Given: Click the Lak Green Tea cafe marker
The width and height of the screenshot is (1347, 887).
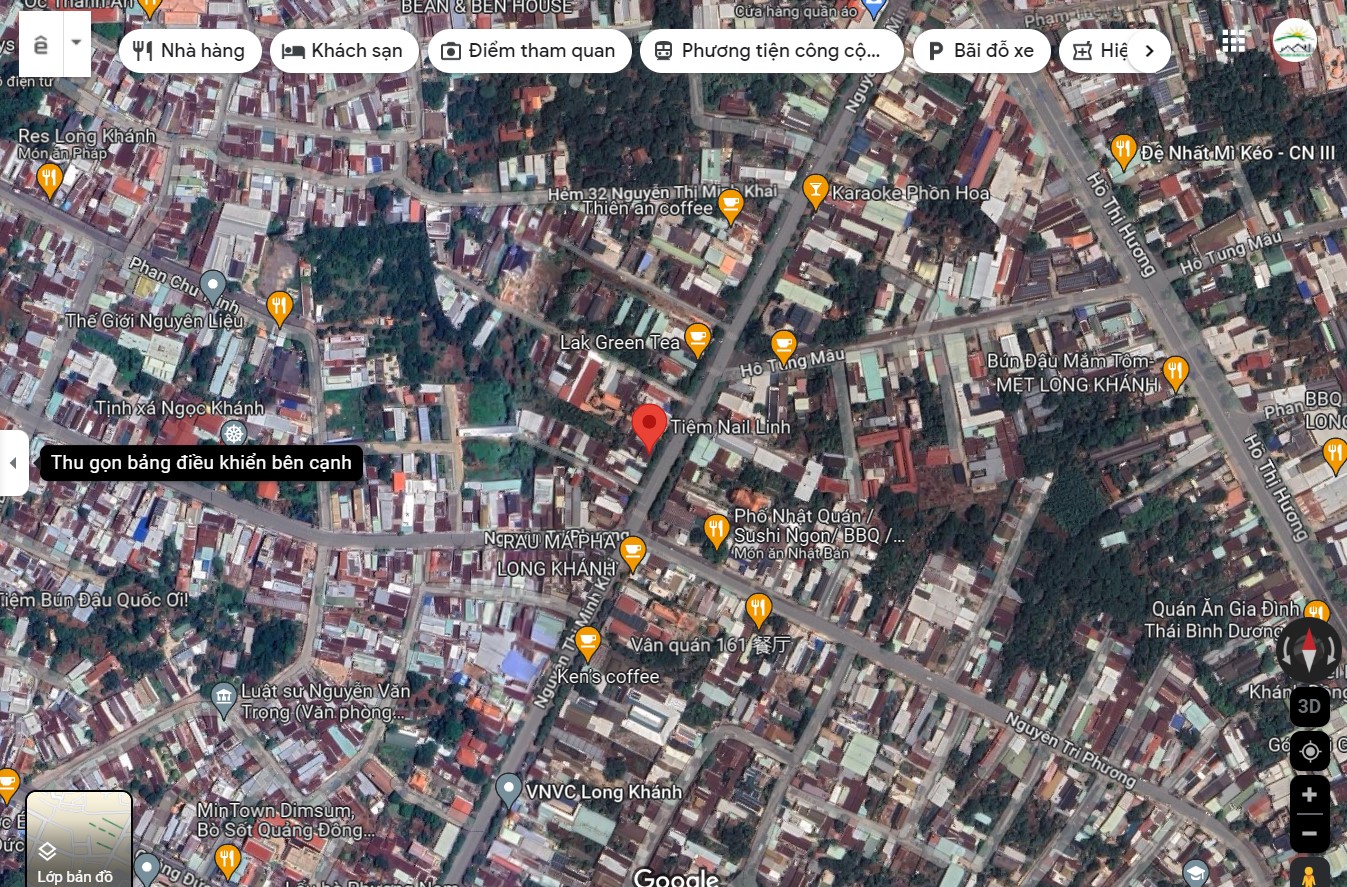Looking at the screenshot, I should [x=697, y=340].
